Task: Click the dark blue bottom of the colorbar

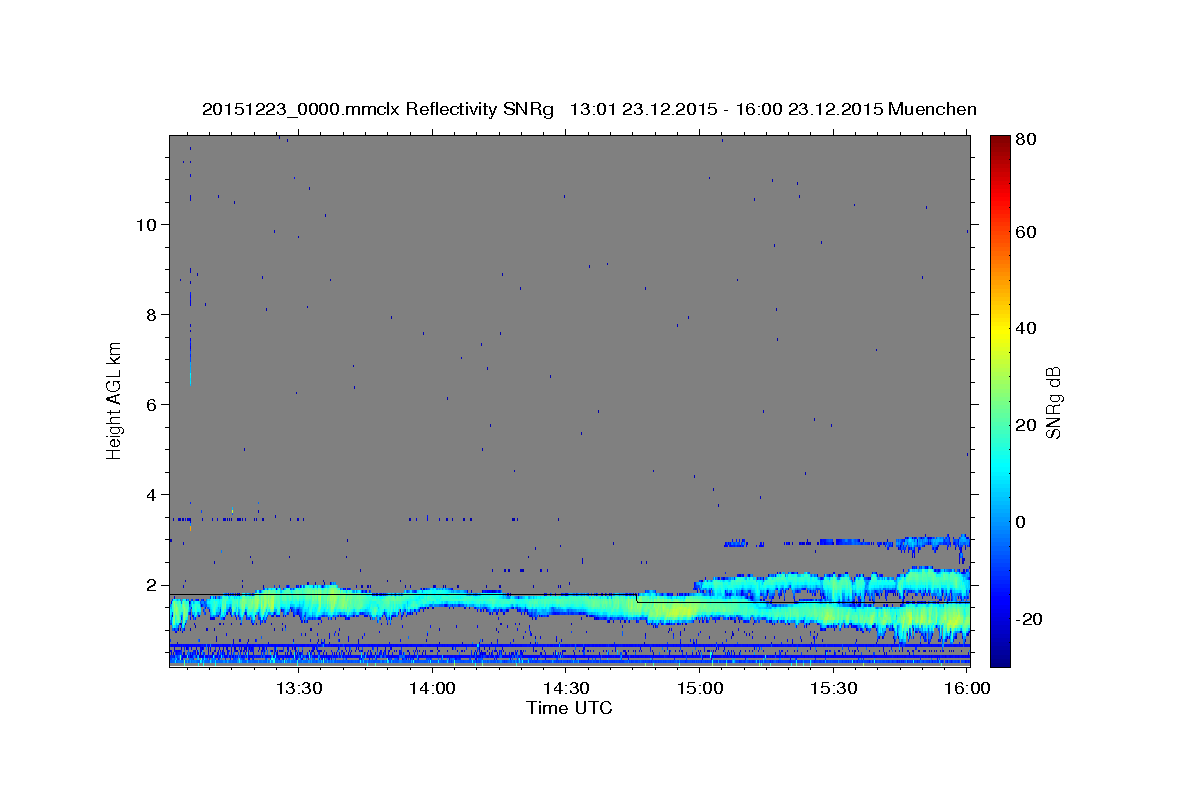Action: point(1000,655)
